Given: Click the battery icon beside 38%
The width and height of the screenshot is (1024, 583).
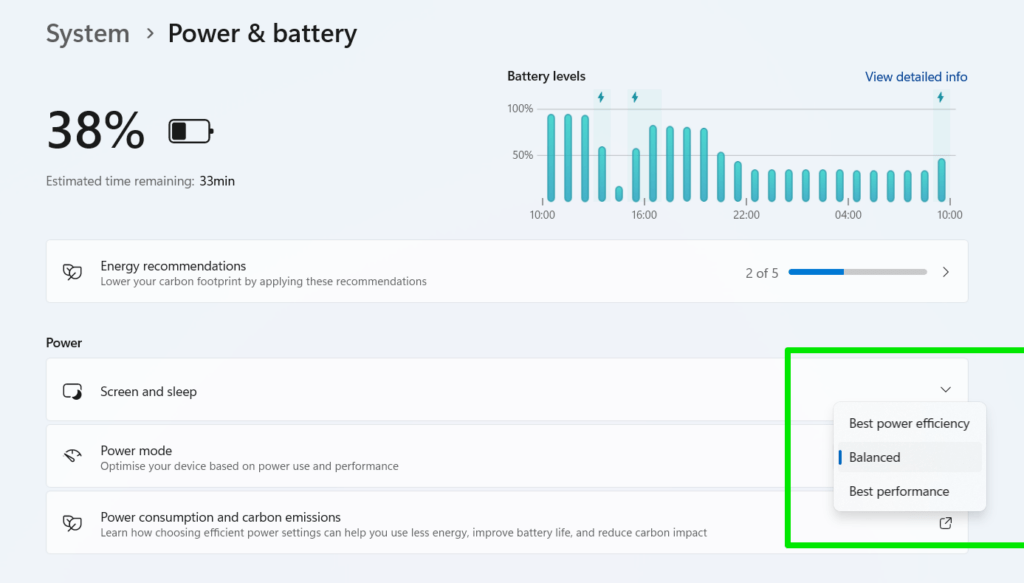Looking at the screenshot, I should 189,130.
